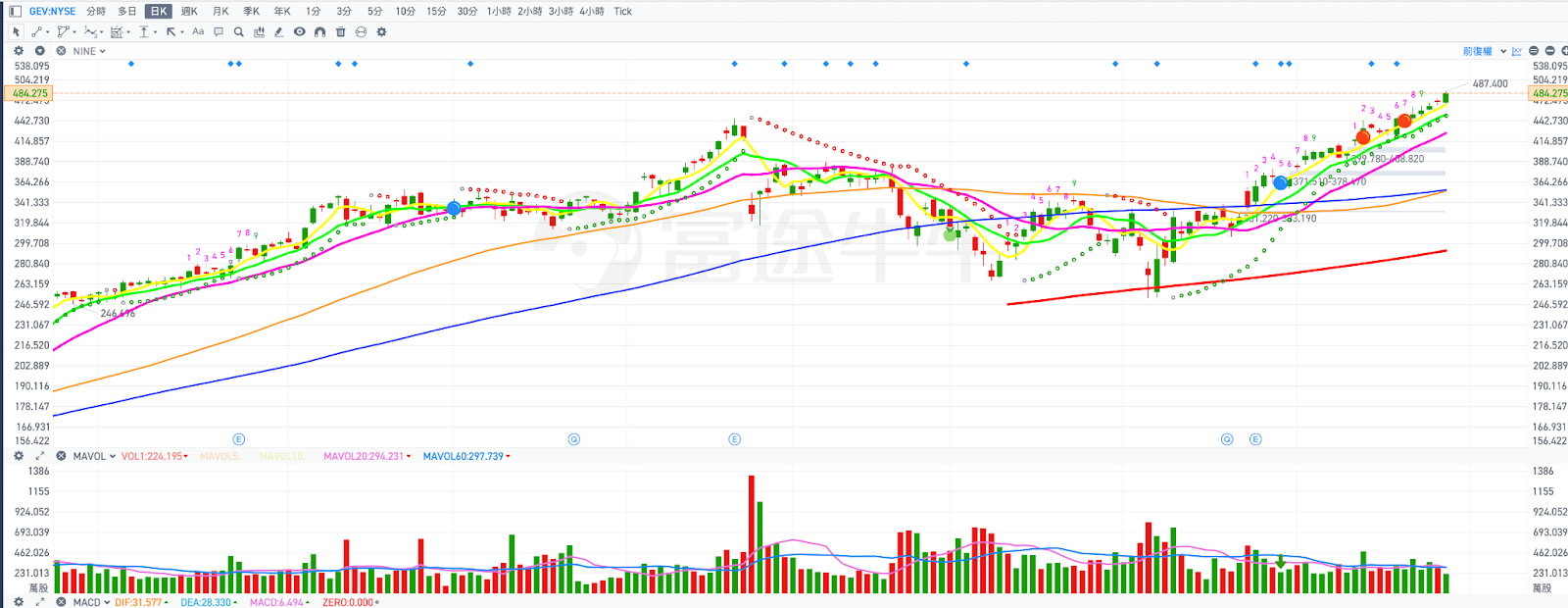
Task: Add text annotation with Aa tool
Action: pos(198,31)
